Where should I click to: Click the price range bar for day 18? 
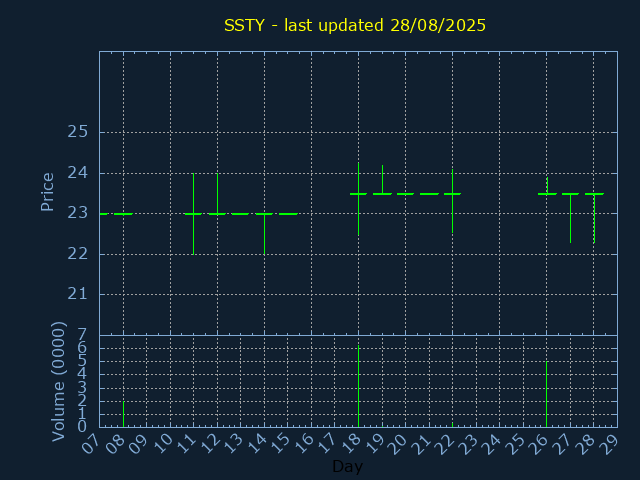[x=358, y=199]
